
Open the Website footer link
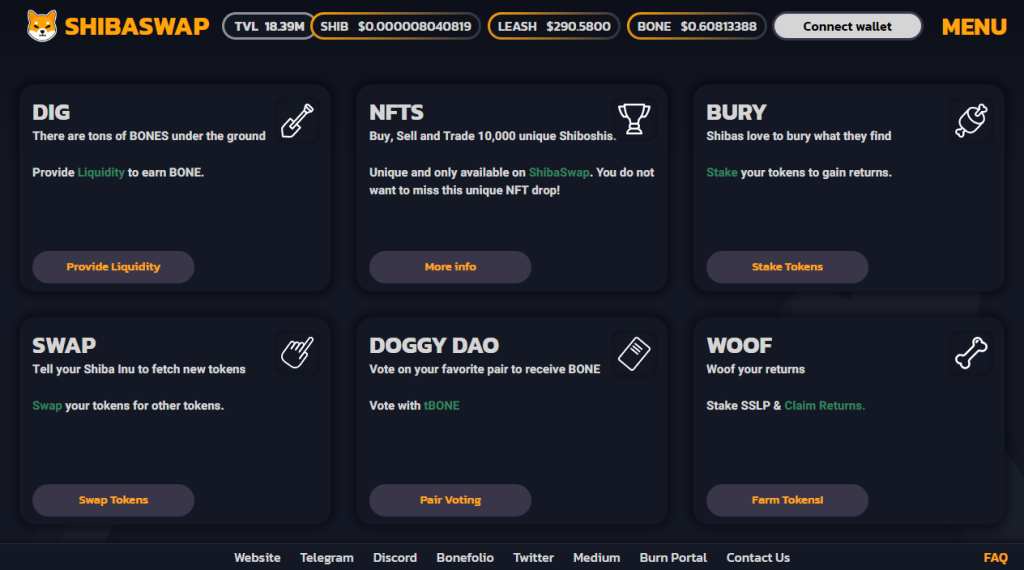tap(257, 558)
